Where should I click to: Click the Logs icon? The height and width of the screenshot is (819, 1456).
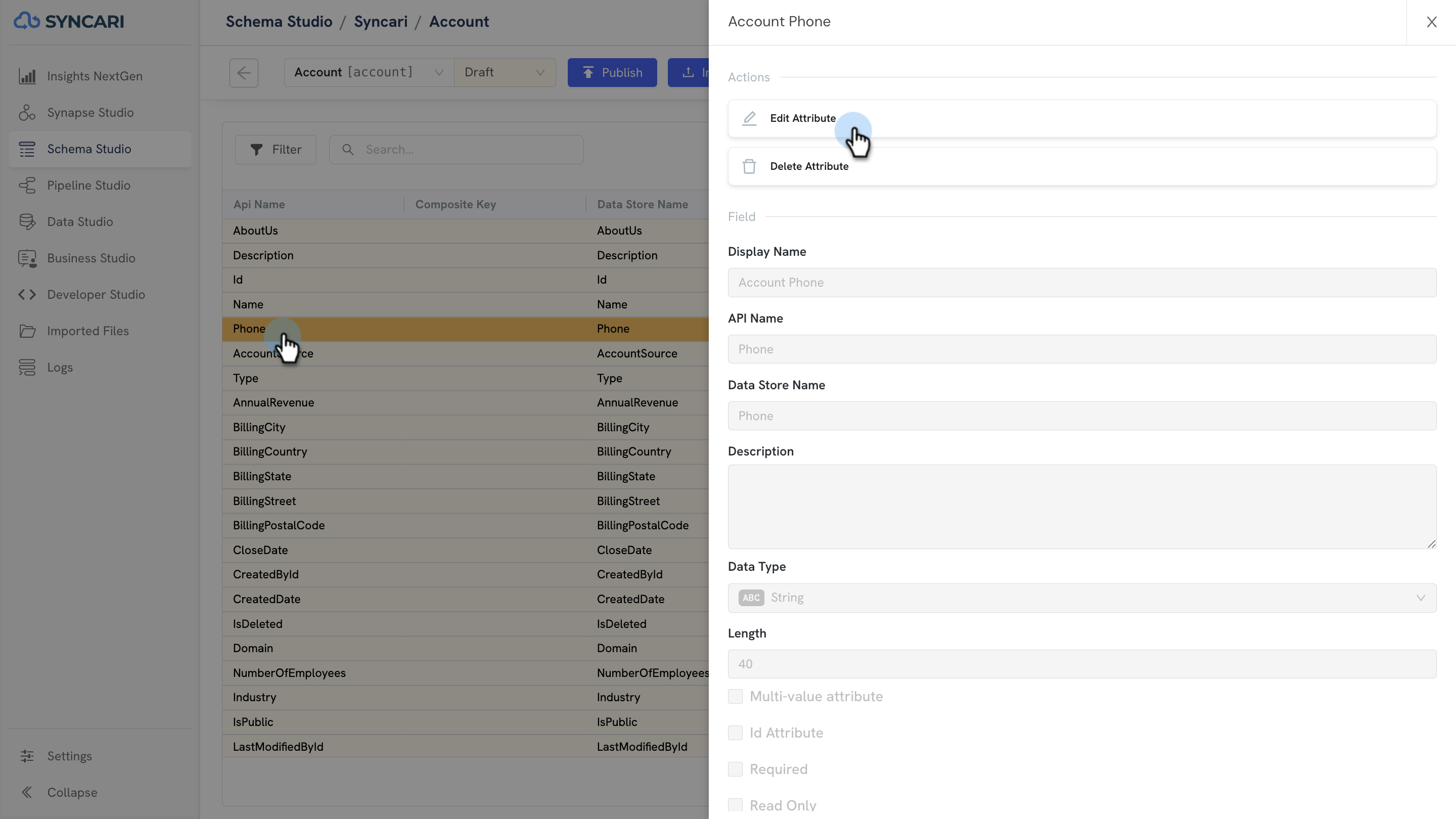coord(27,368)
